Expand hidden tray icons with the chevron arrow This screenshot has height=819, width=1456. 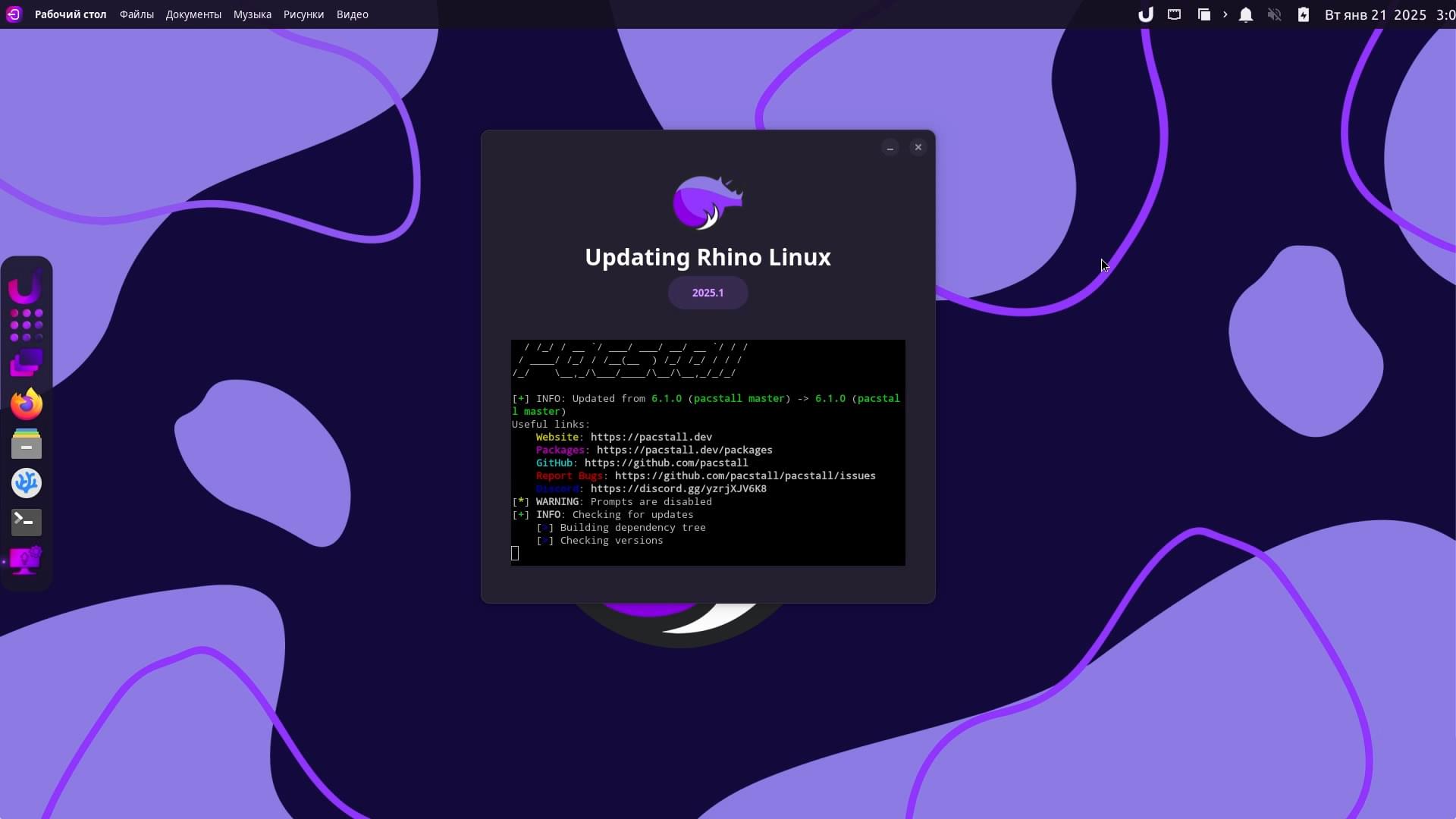pos(1225,14)
